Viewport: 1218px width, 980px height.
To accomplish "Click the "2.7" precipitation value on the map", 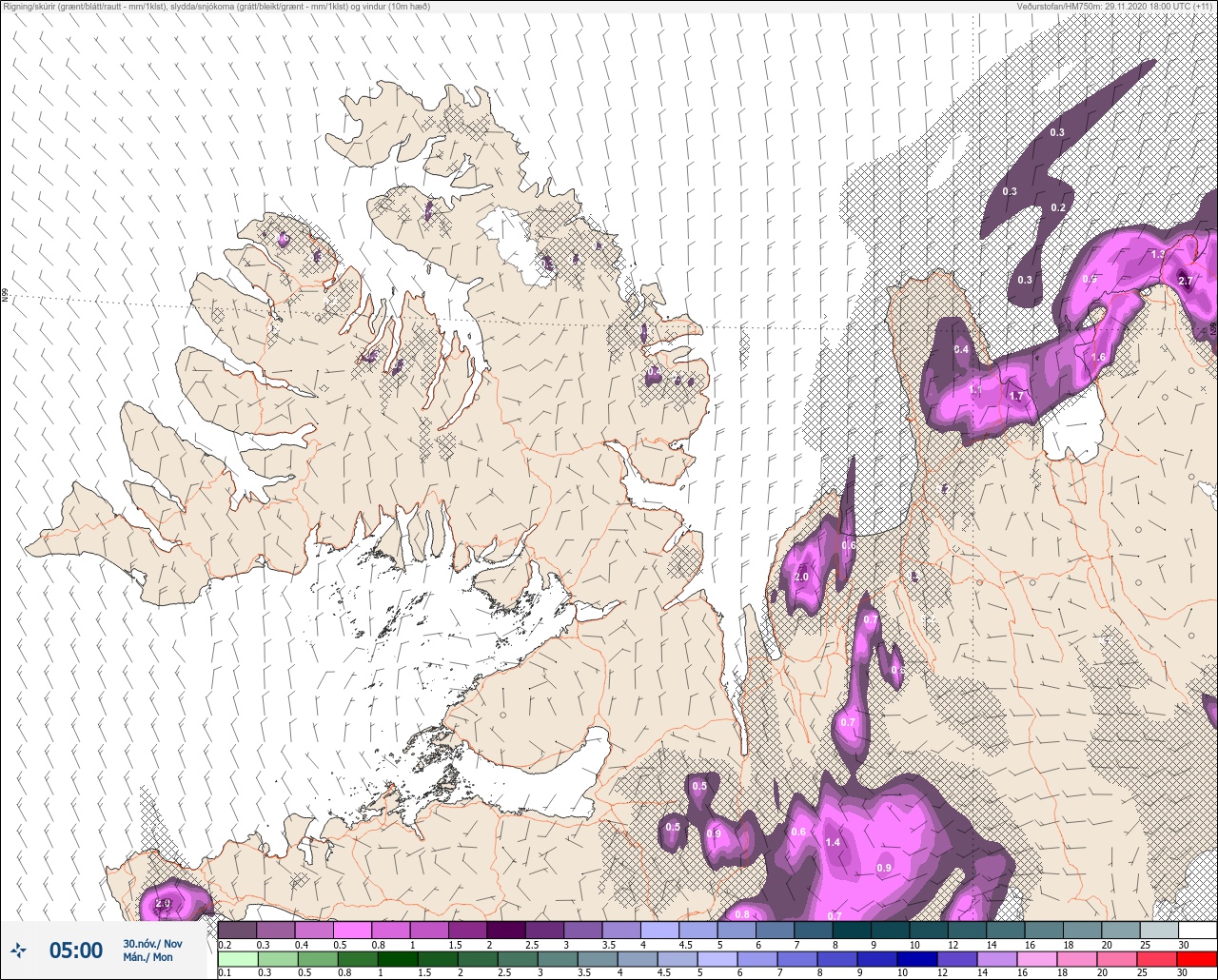I will pos(1185,281).
